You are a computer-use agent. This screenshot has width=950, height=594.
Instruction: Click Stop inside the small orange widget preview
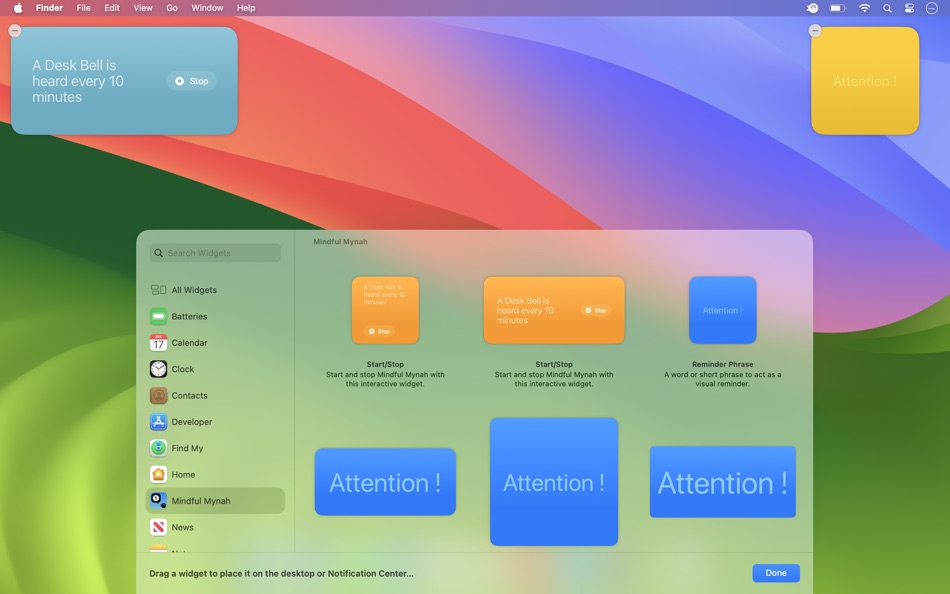(380, 331)
